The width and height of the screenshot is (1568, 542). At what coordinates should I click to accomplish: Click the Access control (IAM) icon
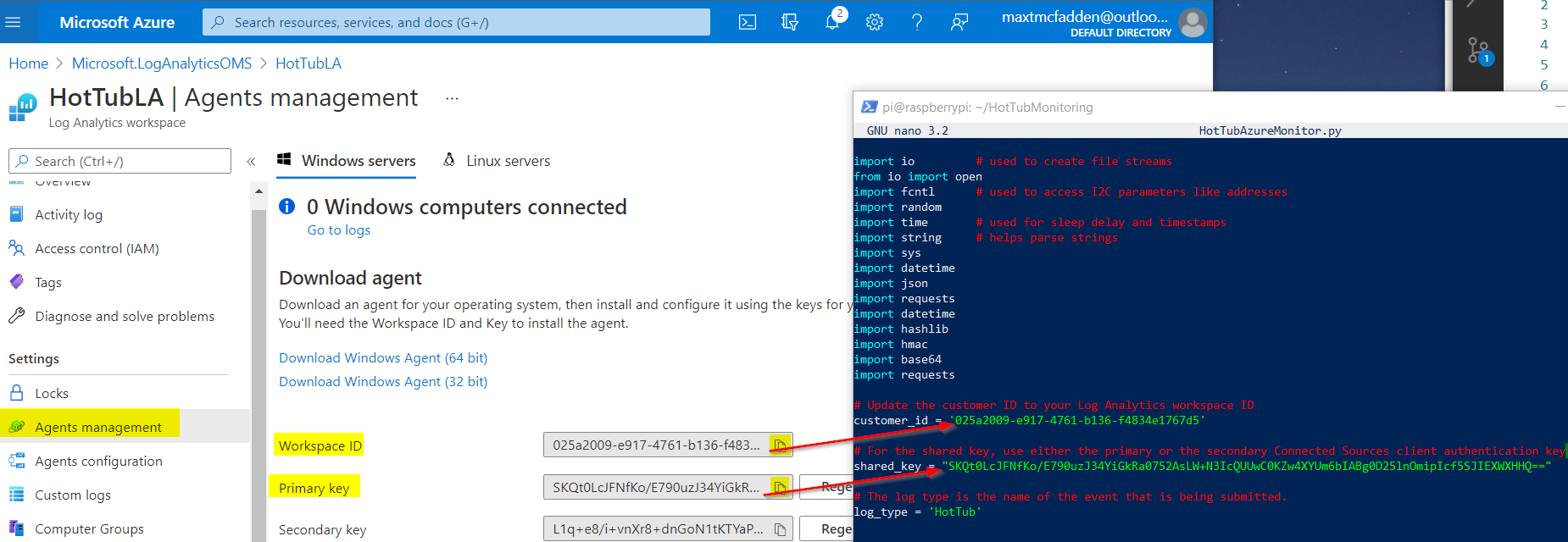click(x=16, y=248)
